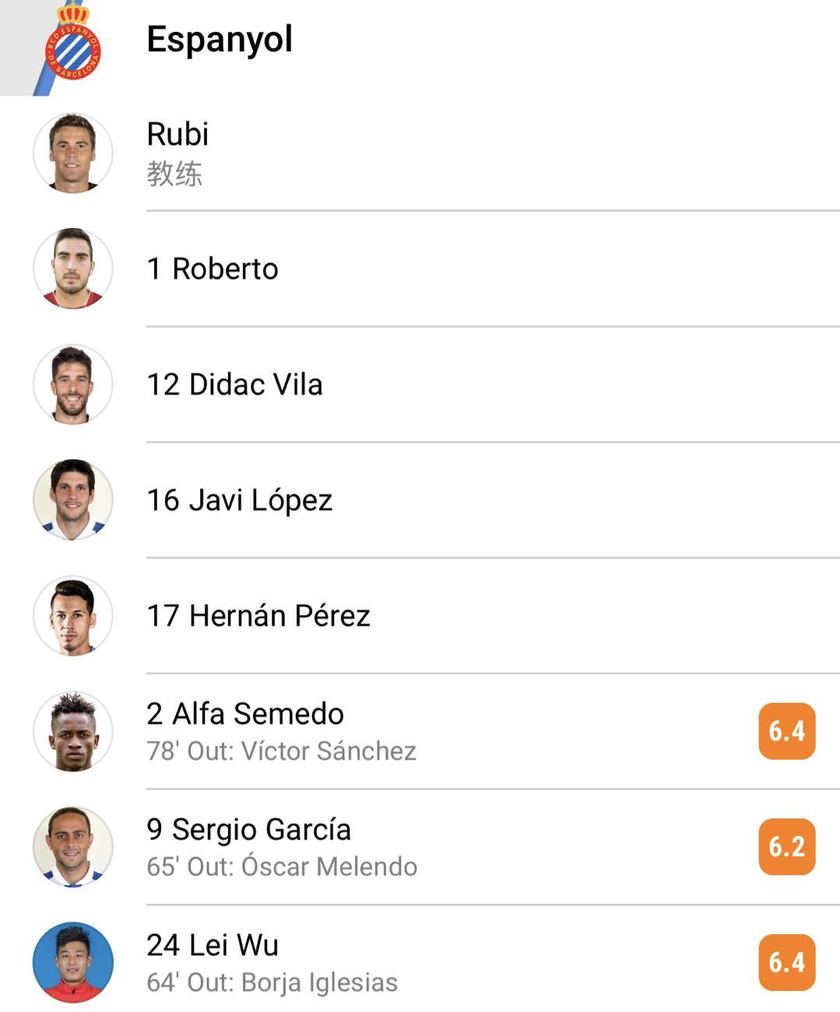Tap Alfa Semedo's 6.4 rating badge
The width and height of the screenshot is (840, 1012).
787,732
